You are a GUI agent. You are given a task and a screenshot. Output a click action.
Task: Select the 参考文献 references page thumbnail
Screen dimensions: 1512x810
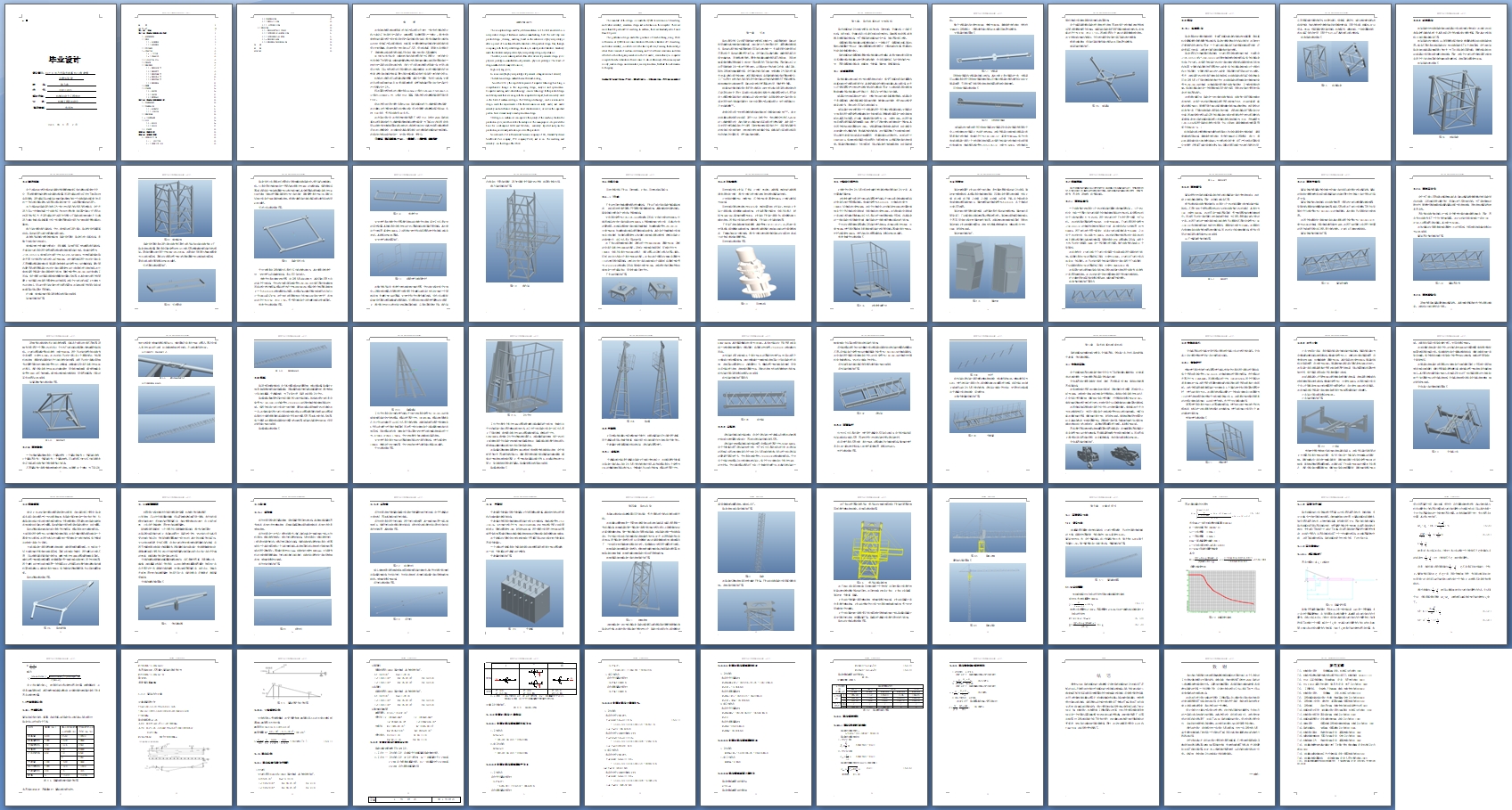1335,727
